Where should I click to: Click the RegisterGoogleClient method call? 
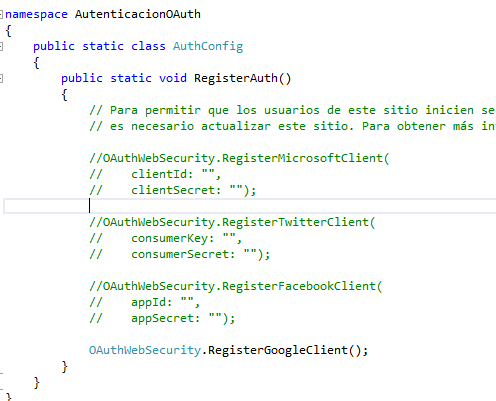278,350
